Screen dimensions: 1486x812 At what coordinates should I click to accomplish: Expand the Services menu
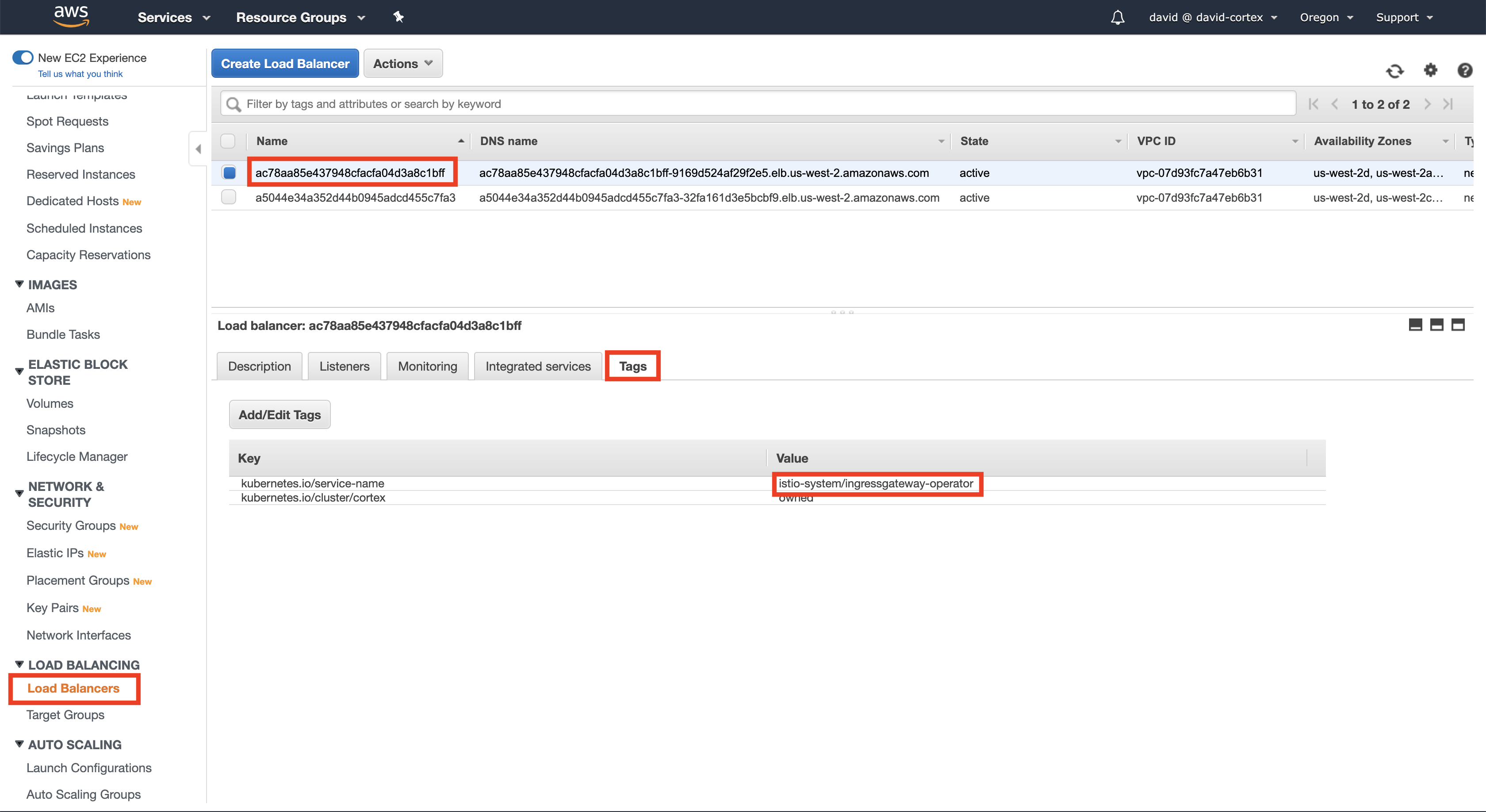pos(173,17)
